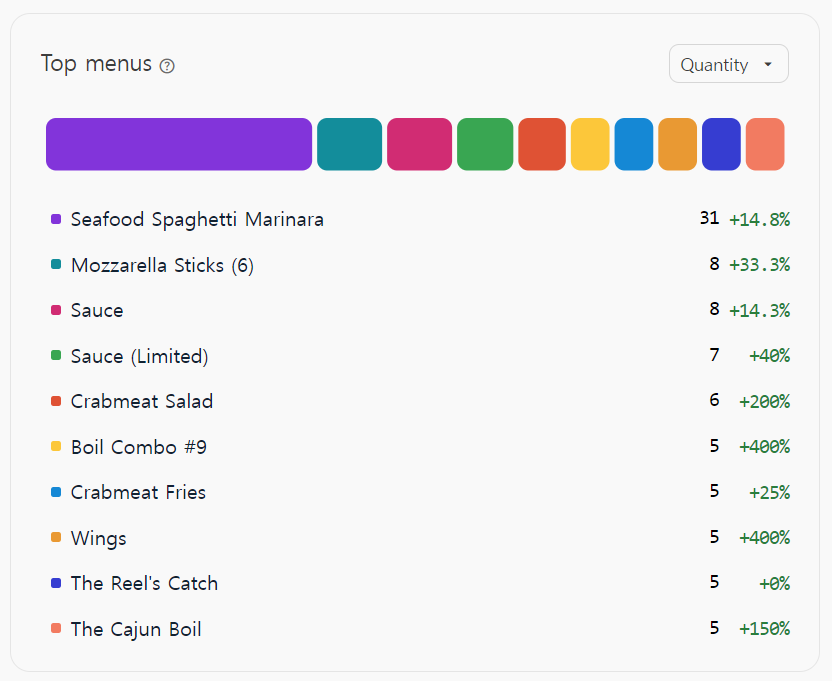Click the help icon beside Top menus
This screenshot has height=681, width=832.
pyautogui.click(x=167, y=66)
